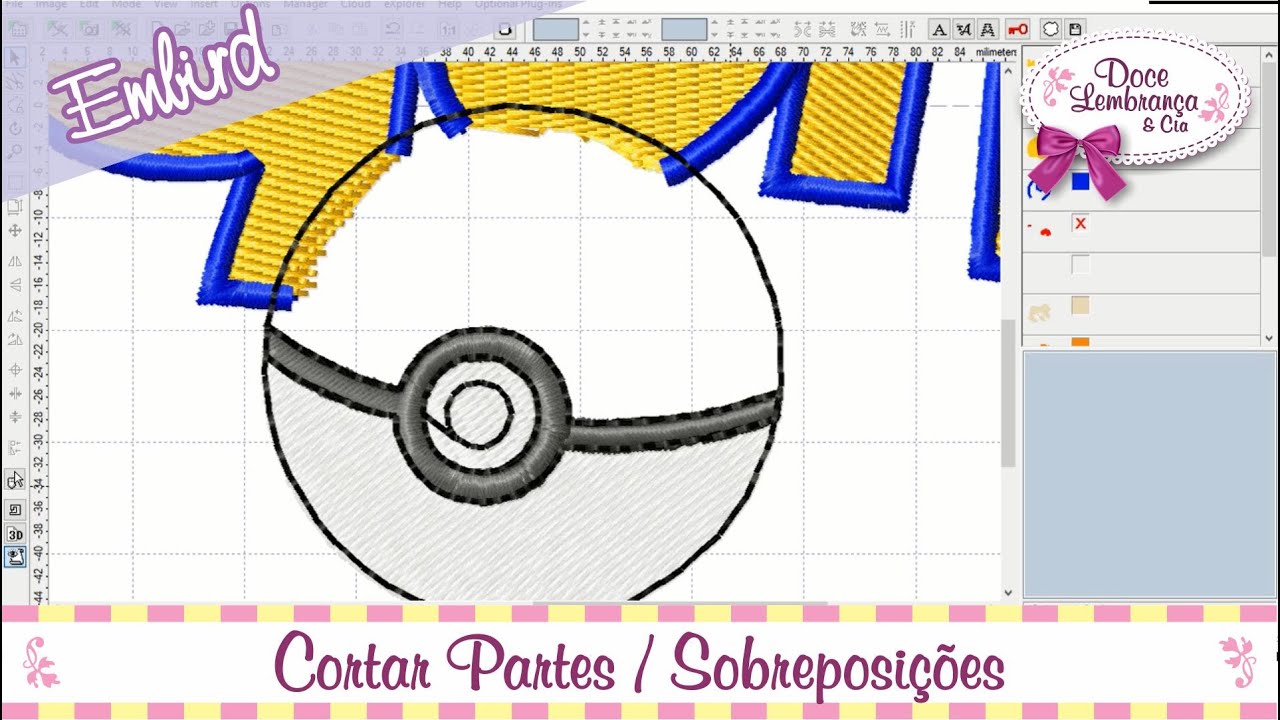Click the crosshair center icon in left toolbar
Image resolution: width=1280 pixels, height=720 pixels.
pos(15,370)
